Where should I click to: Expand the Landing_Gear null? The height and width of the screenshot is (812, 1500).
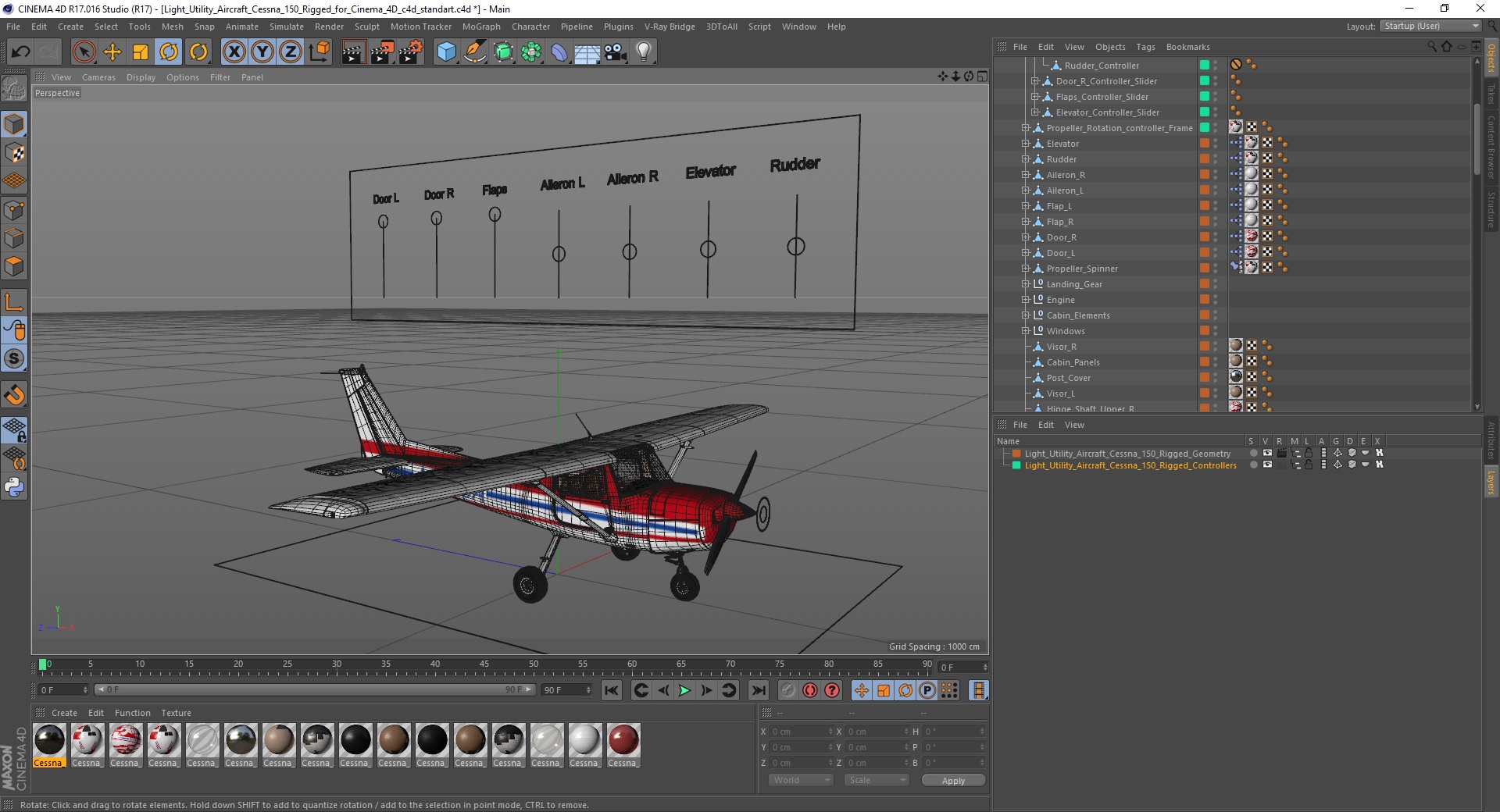tap(1026, 284)
